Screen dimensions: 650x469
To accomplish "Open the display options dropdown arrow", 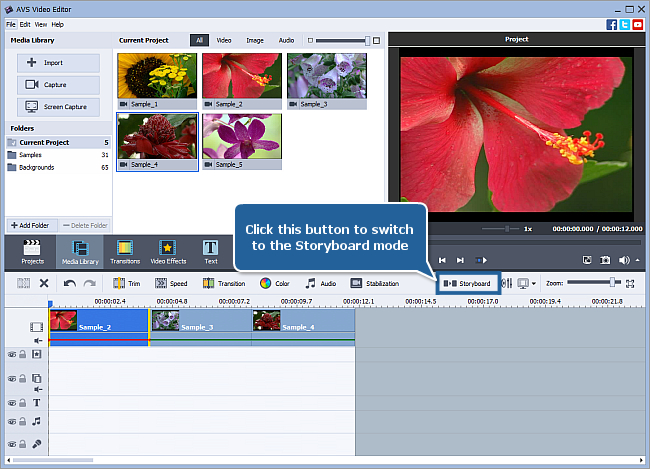I will pos(534,284).
